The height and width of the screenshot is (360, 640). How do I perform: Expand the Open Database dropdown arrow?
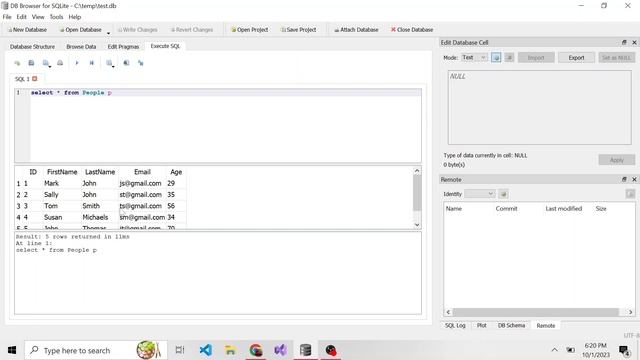click(x=108, y=32)
